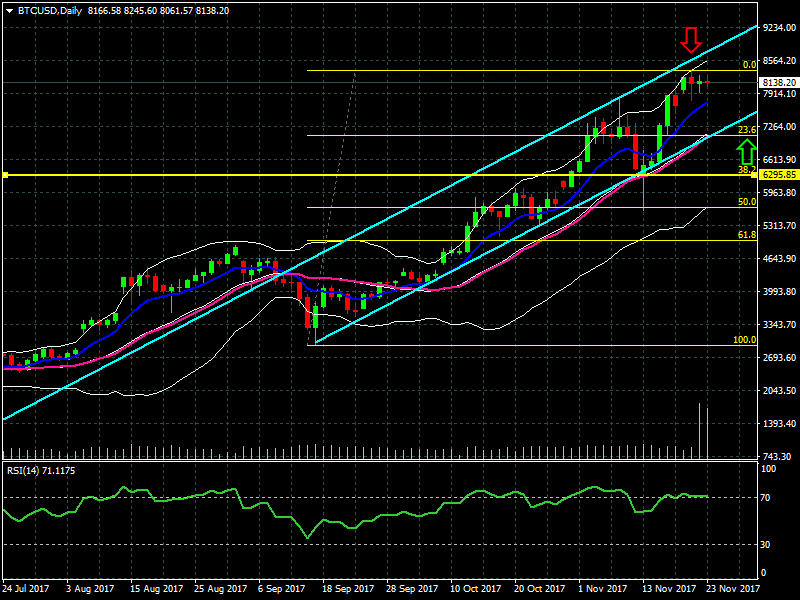Click the 2043.50 price axis label

(779, 391)
